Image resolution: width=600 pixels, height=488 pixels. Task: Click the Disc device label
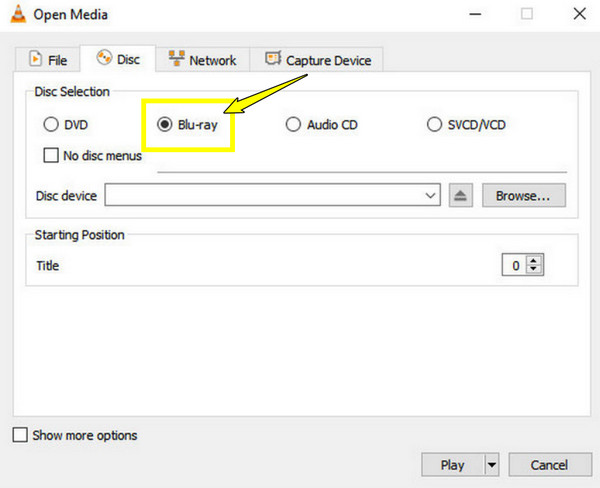tap(66, 196)
